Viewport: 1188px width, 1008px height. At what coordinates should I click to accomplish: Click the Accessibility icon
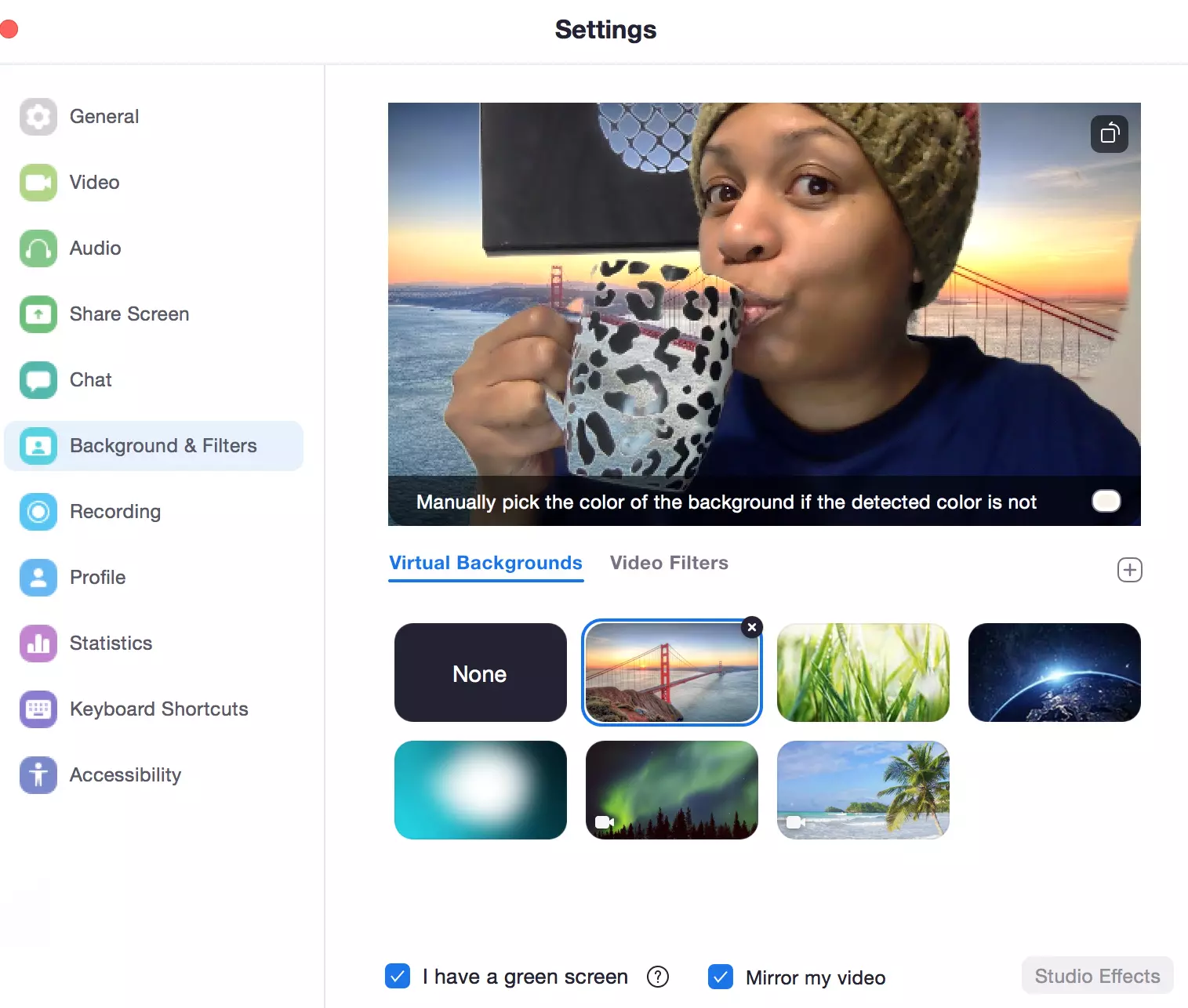pyautogui.click(x=38, y=775)
